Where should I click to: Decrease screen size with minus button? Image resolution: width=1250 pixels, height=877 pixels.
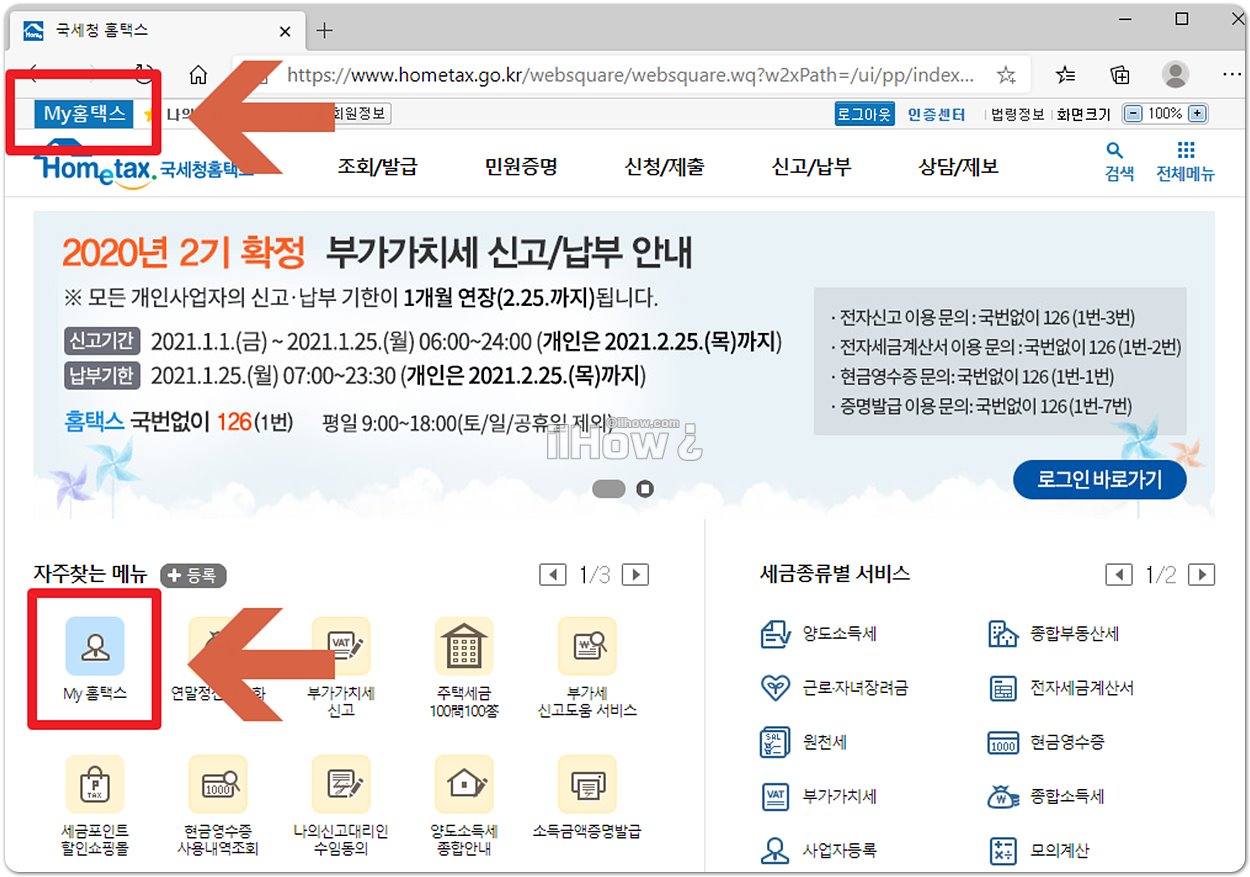pos(1133,114)
